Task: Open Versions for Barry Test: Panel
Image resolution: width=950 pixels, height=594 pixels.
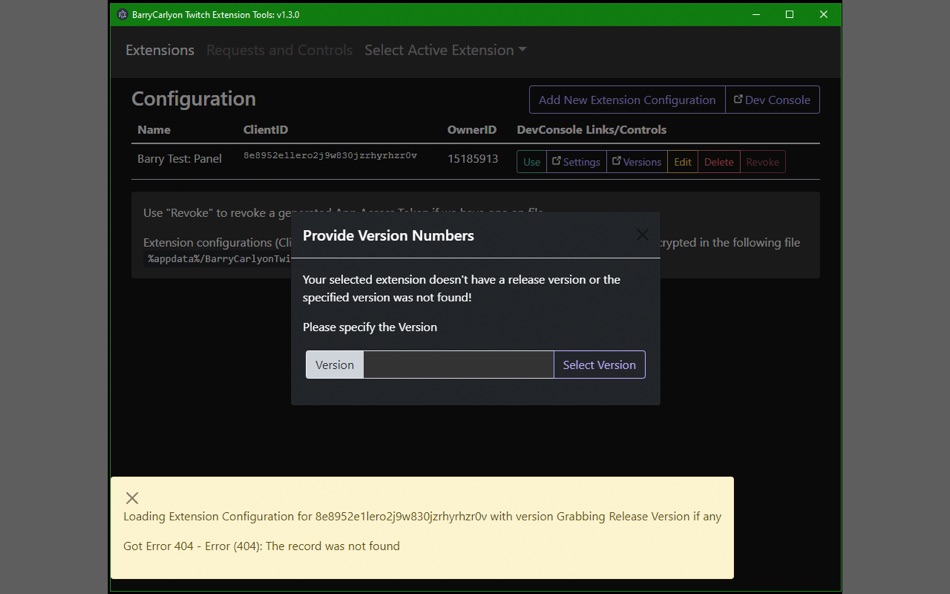Action: 637,162
